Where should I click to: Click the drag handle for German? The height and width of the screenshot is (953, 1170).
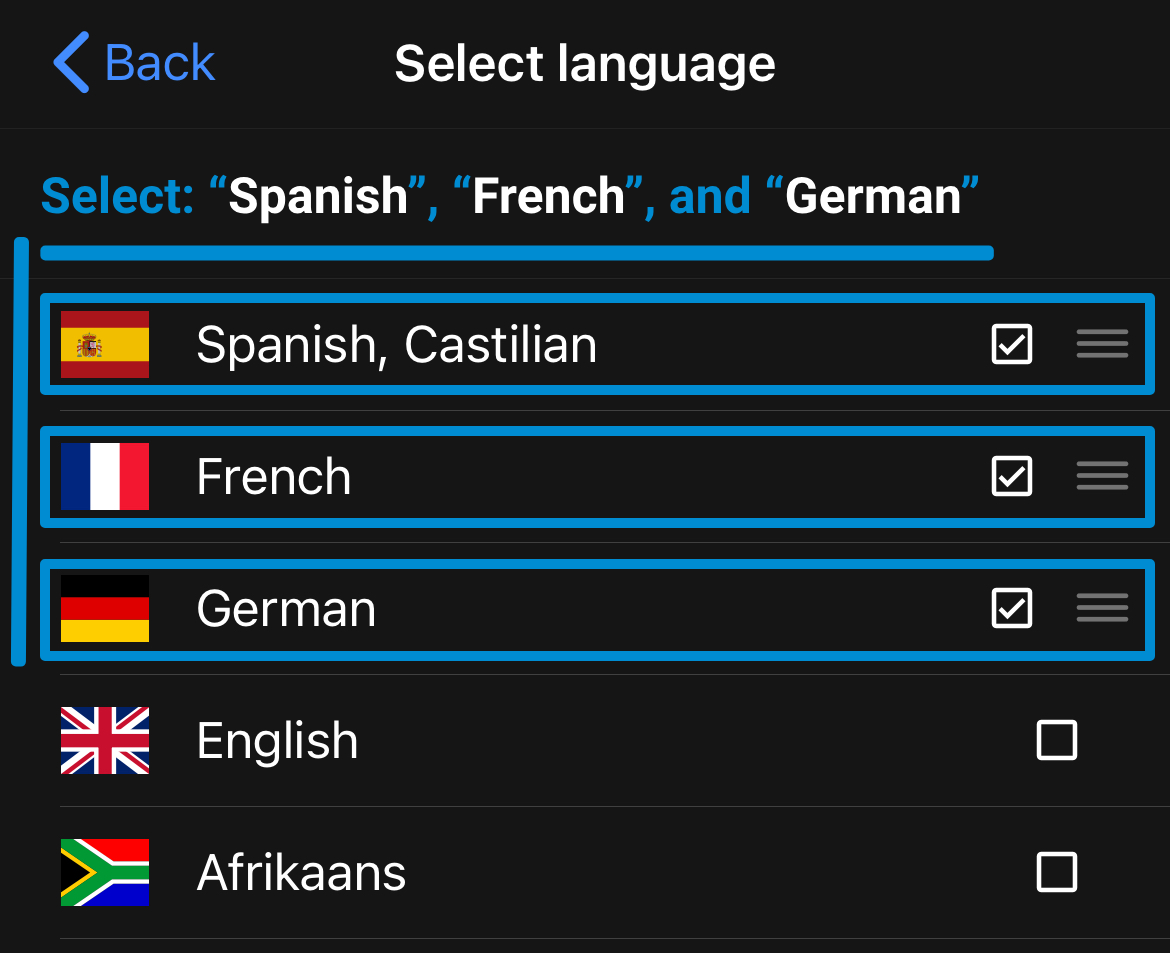tap(1101, 608)
